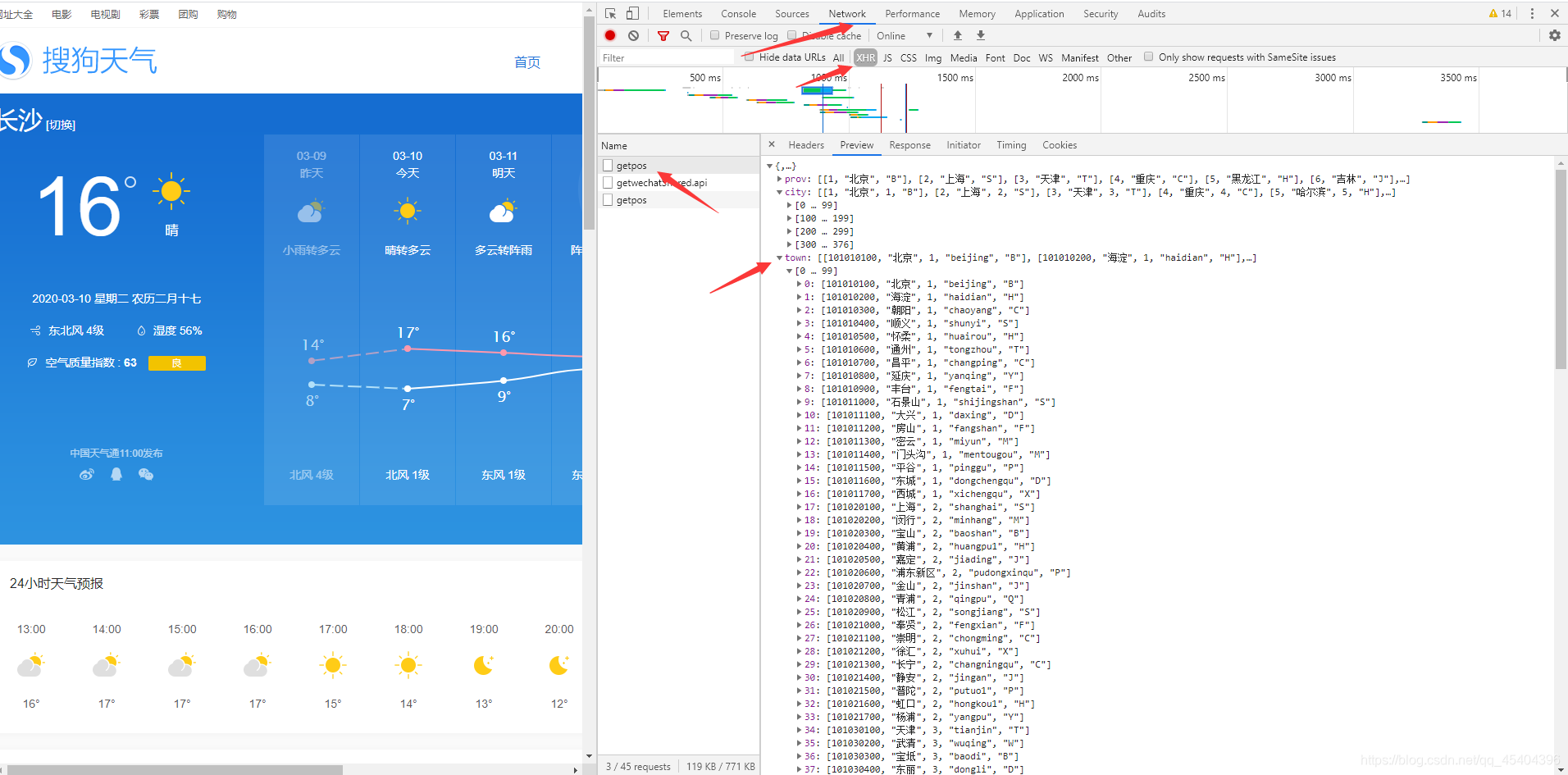Image resolution: width=1568 pixels, height=775 pixels.
Task: Expand the prov array in preview
Action: tap(780, 179)
